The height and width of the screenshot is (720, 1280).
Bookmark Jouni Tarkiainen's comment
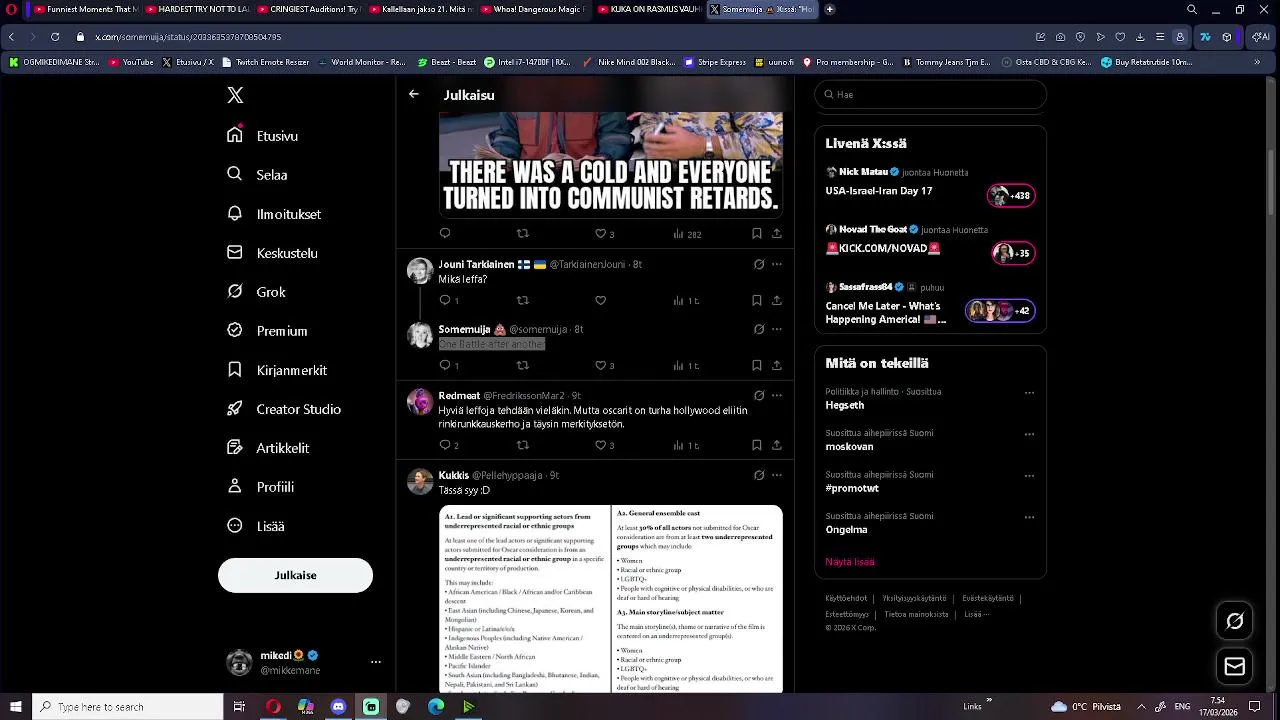[x=756, y=300]
